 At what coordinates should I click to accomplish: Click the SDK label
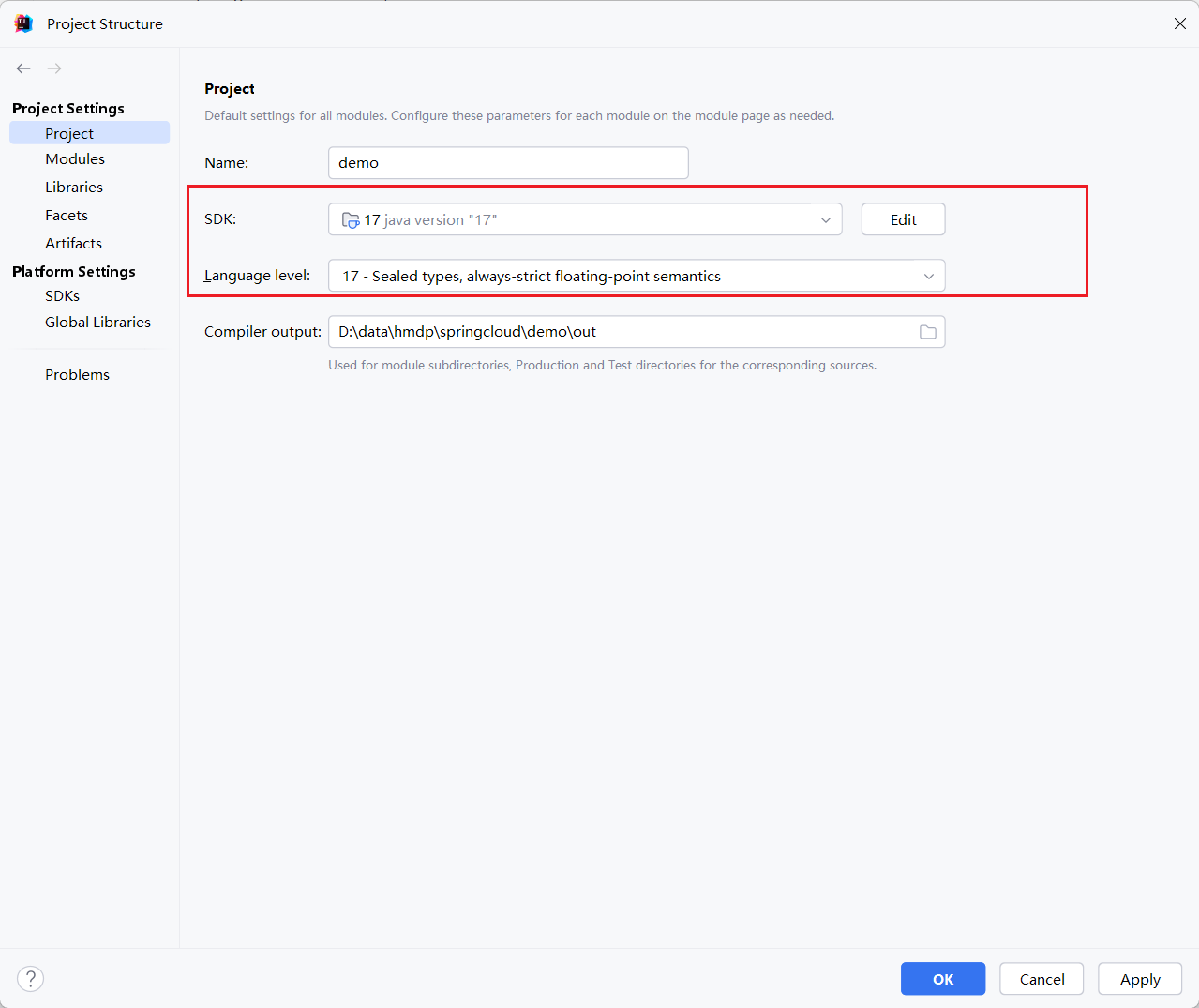click(x=220, y=219)
